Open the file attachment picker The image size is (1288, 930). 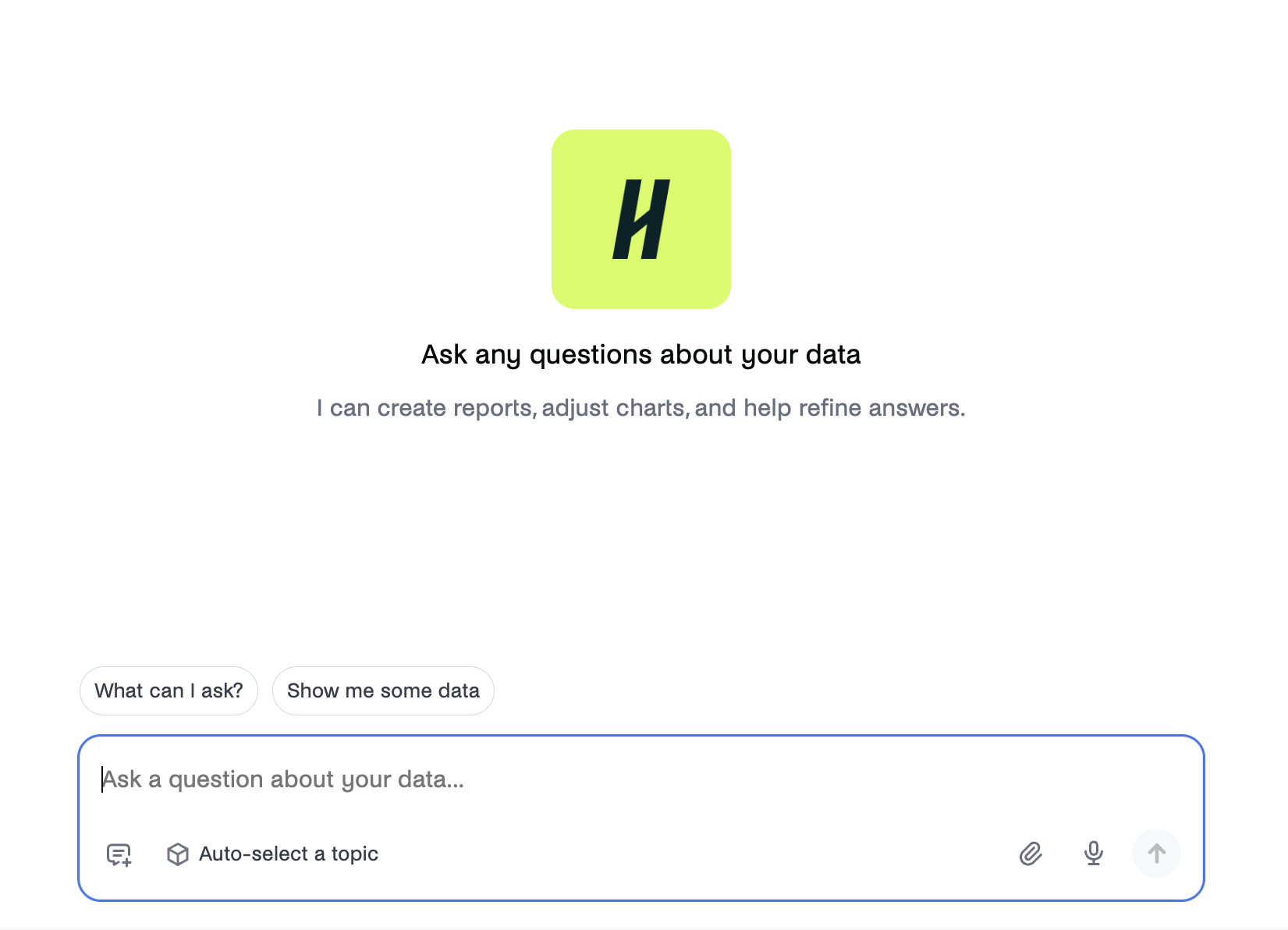tap(1031, 854)
